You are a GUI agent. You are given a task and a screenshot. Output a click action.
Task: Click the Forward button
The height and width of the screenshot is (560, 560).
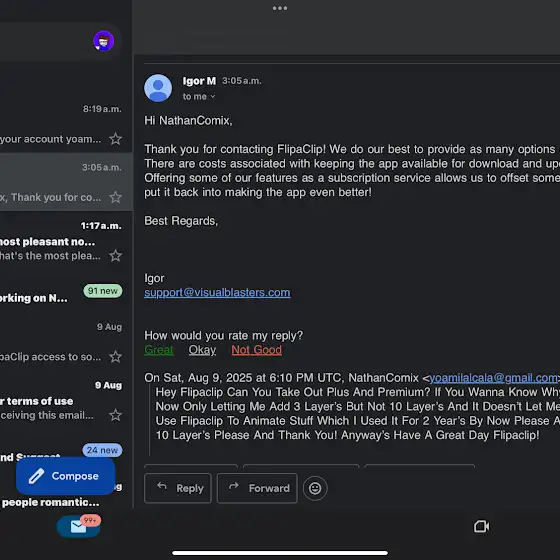(257, 488)
